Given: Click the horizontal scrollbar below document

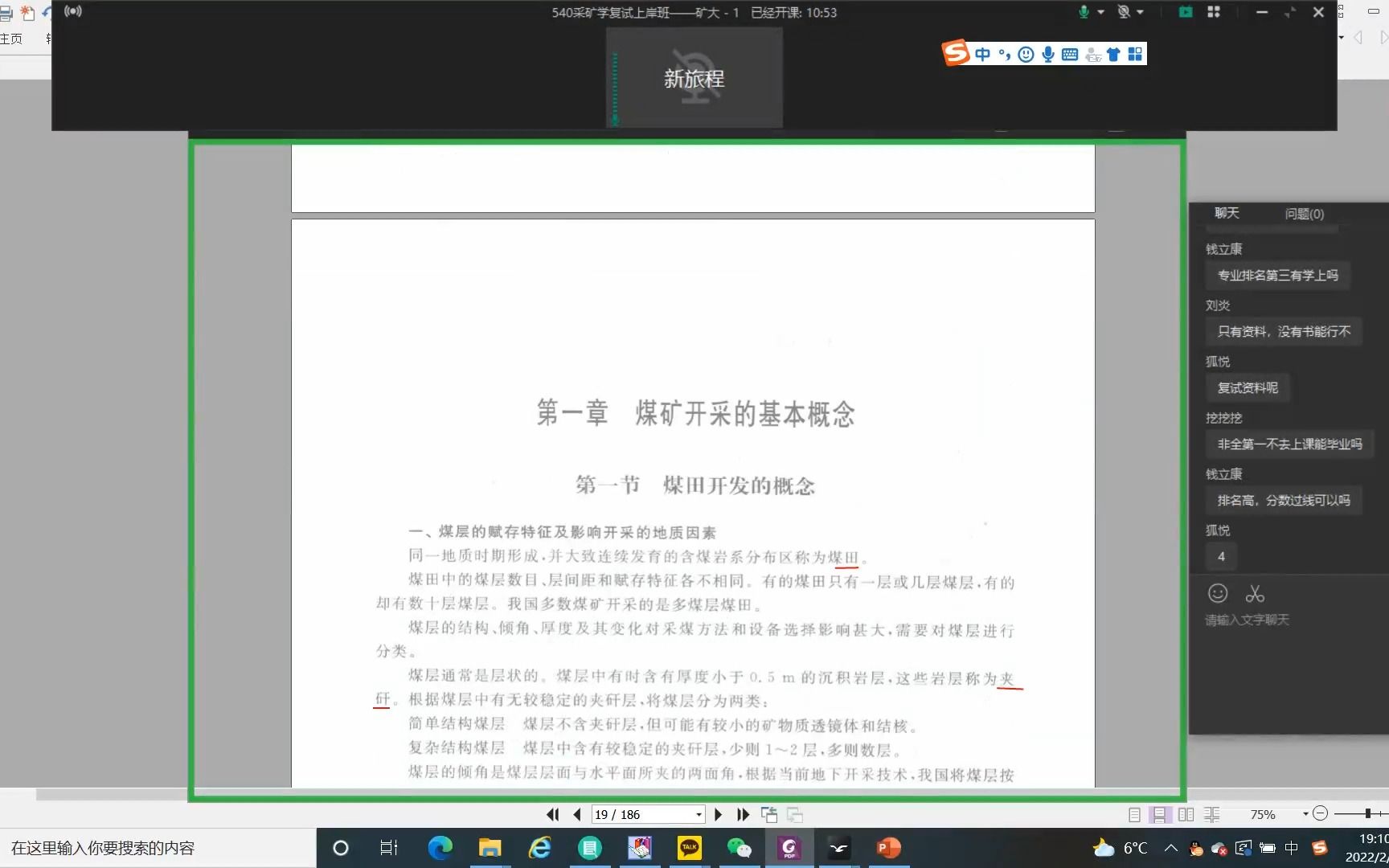Looking at the screenshot, I should point(113,795).
